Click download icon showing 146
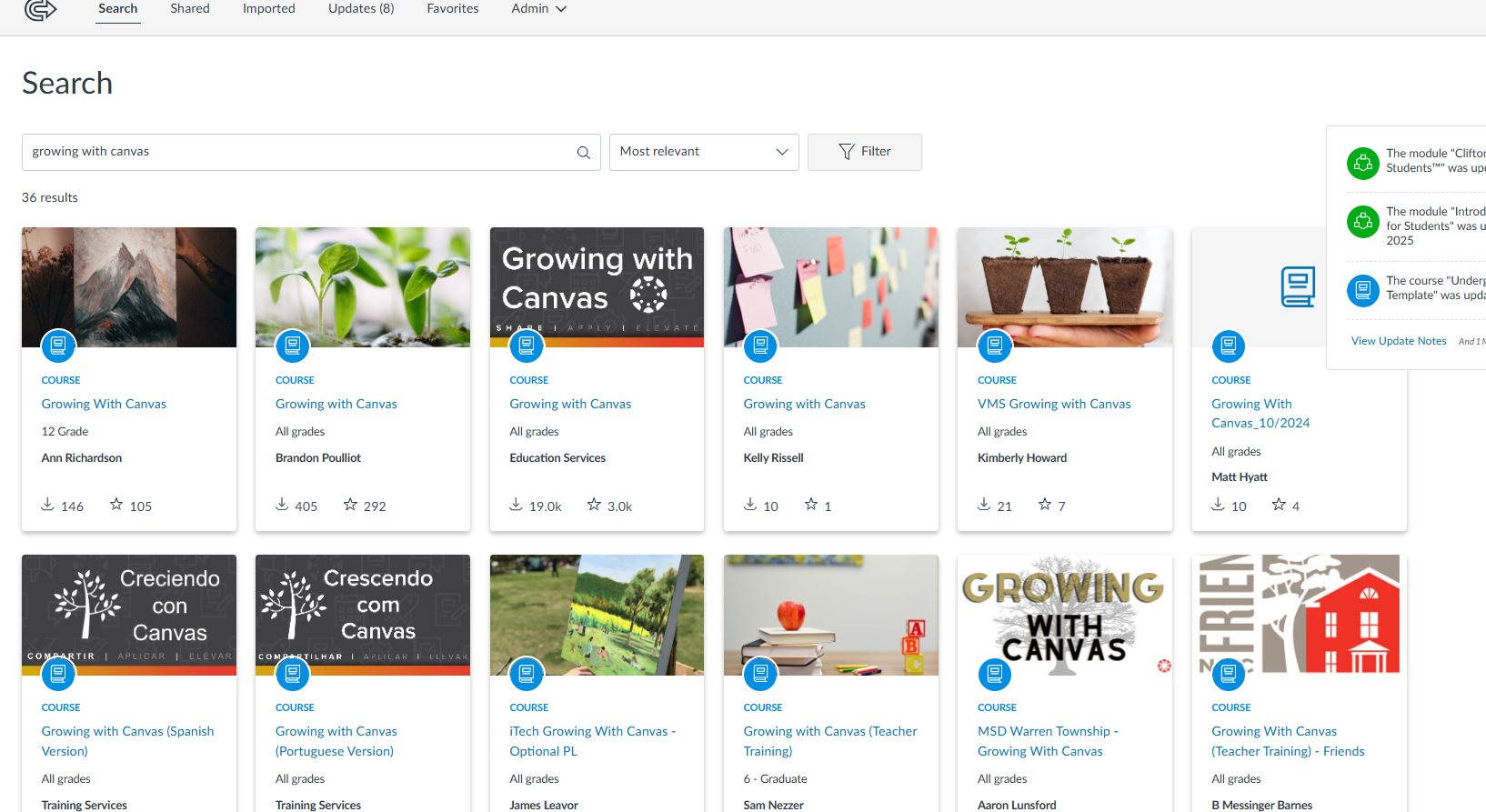 point(48,504)
